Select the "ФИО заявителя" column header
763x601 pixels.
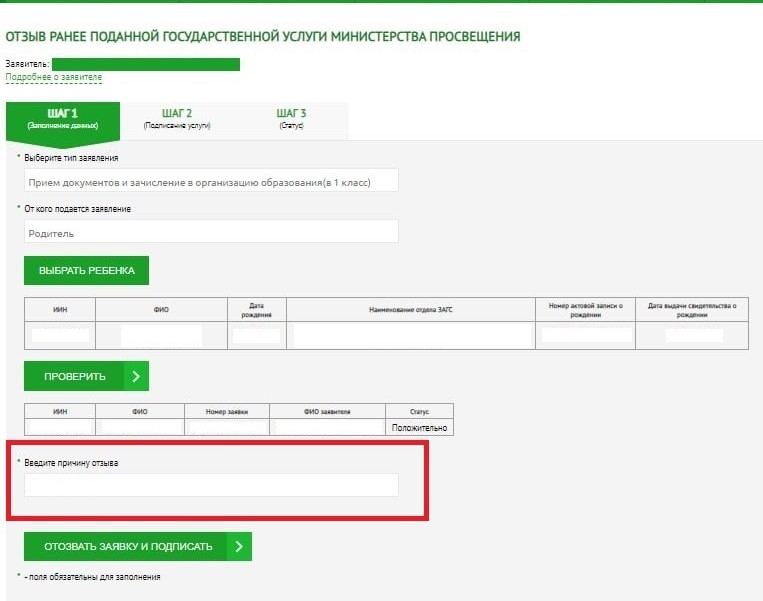(x=328, y=410)
